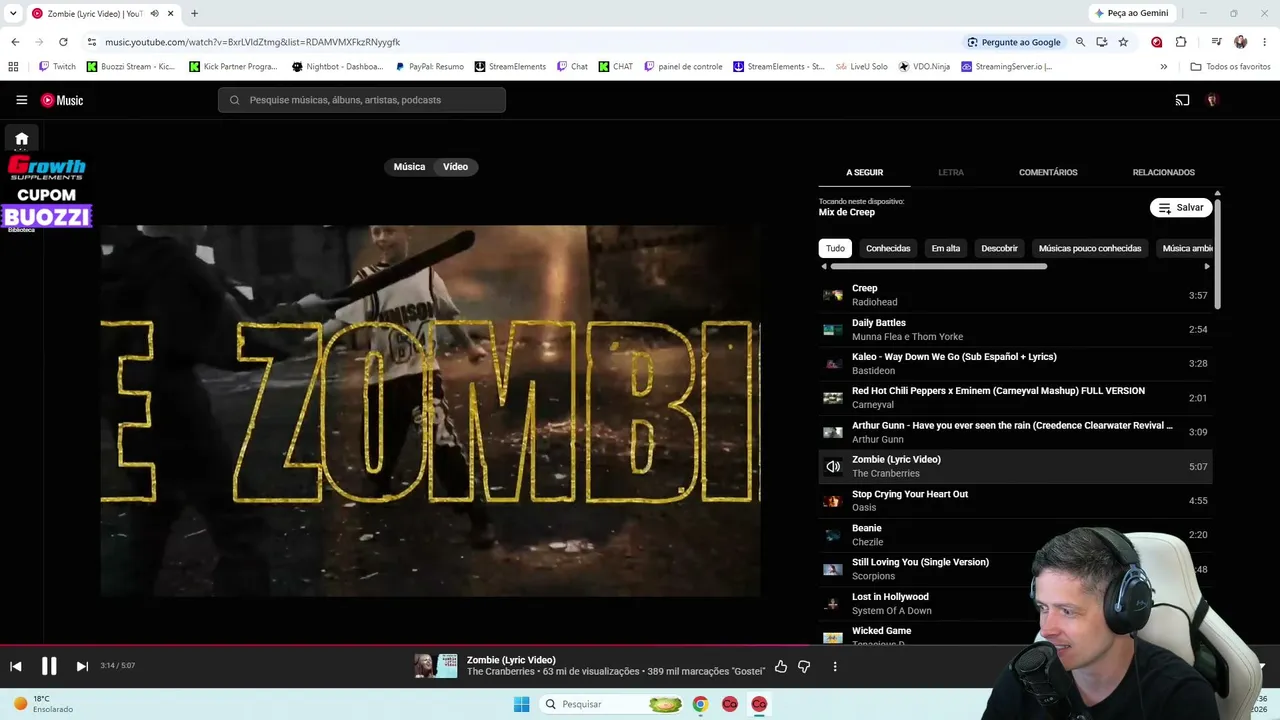
Task: Open the Windows Start menu
Action: tap(521, 704)
